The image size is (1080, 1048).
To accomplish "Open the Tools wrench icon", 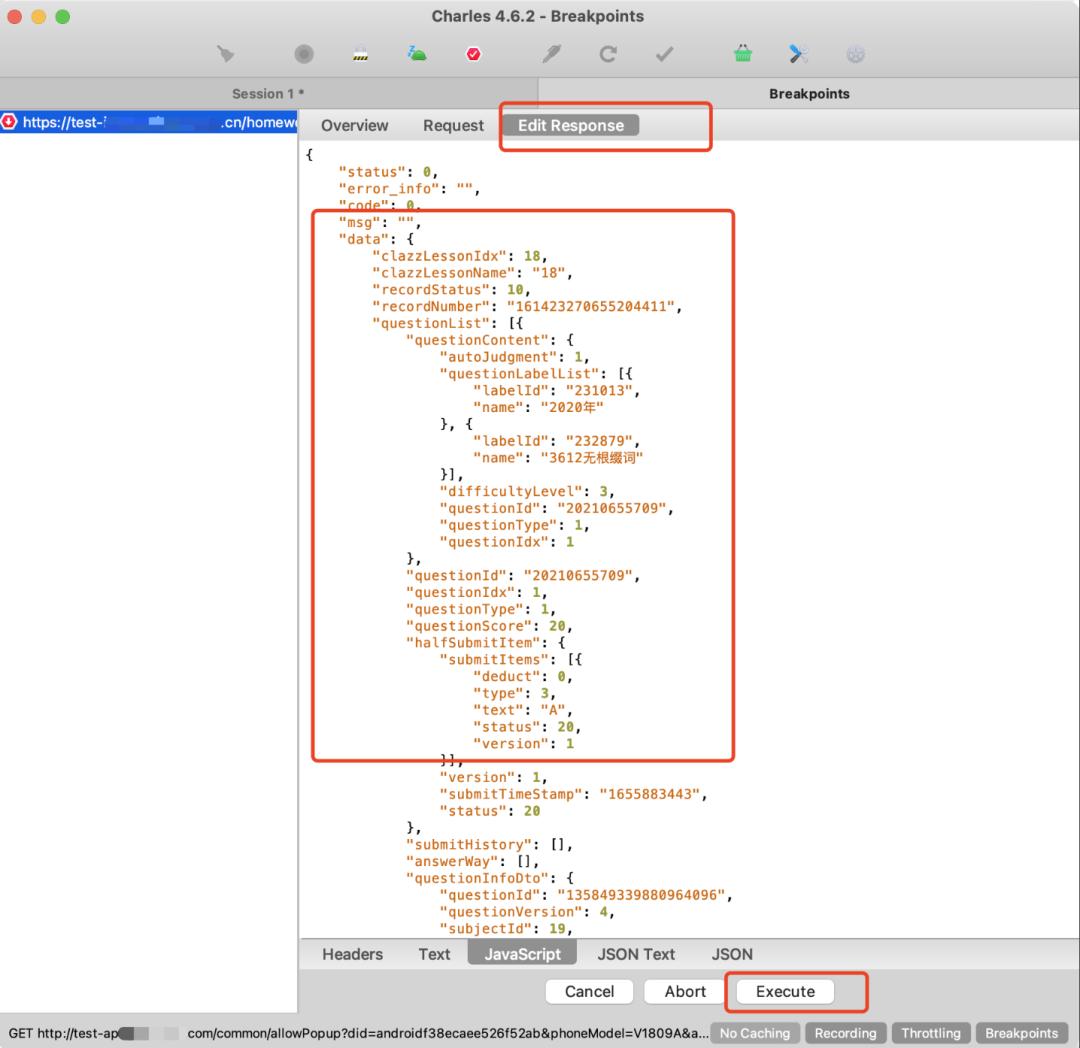I will point(798,54).
